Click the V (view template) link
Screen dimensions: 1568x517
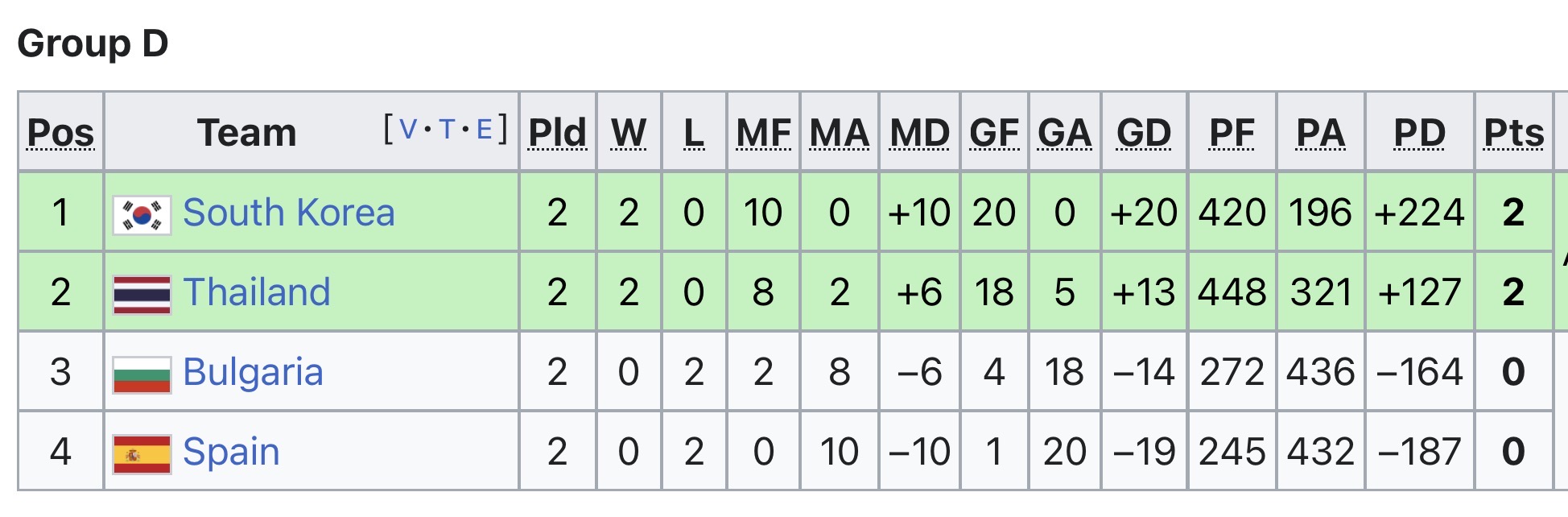(x=408, y=130)
